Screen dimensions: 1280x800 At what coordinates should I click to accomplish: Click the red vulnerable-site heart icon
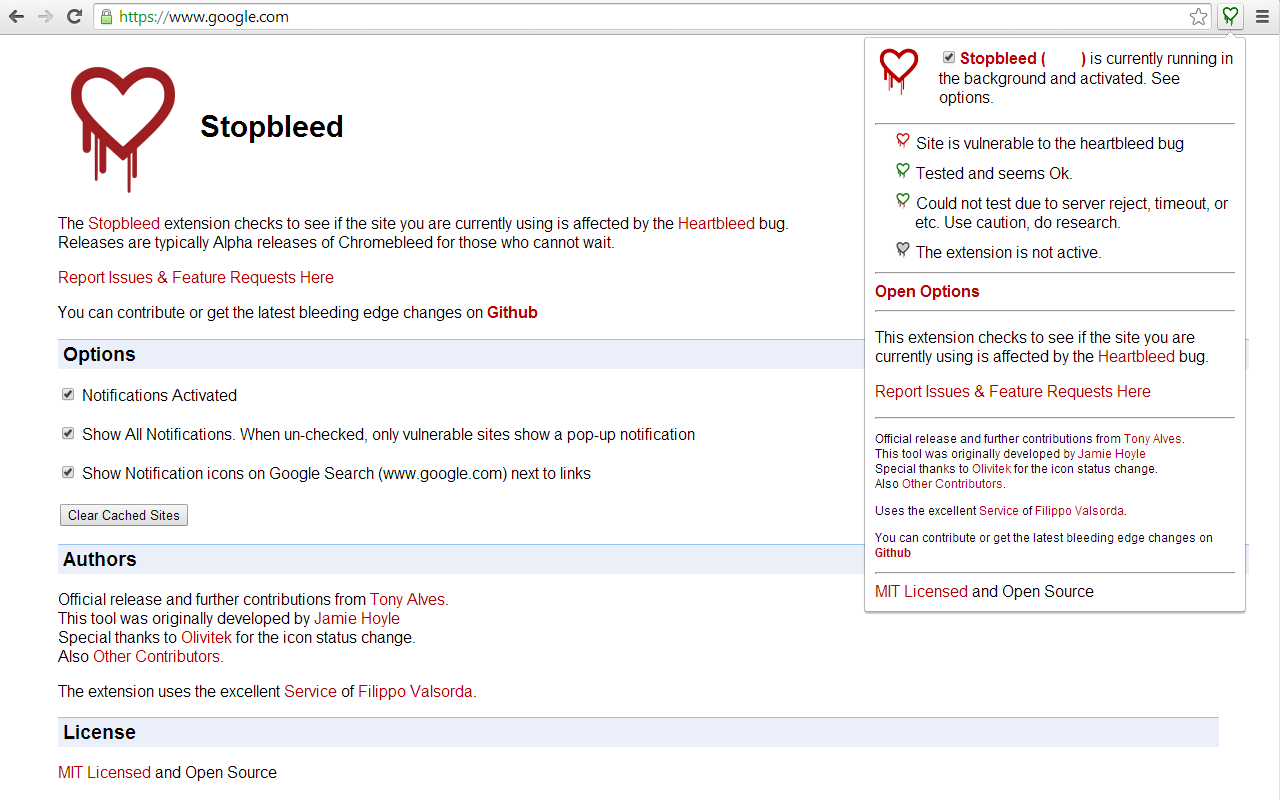coord(903,142)
